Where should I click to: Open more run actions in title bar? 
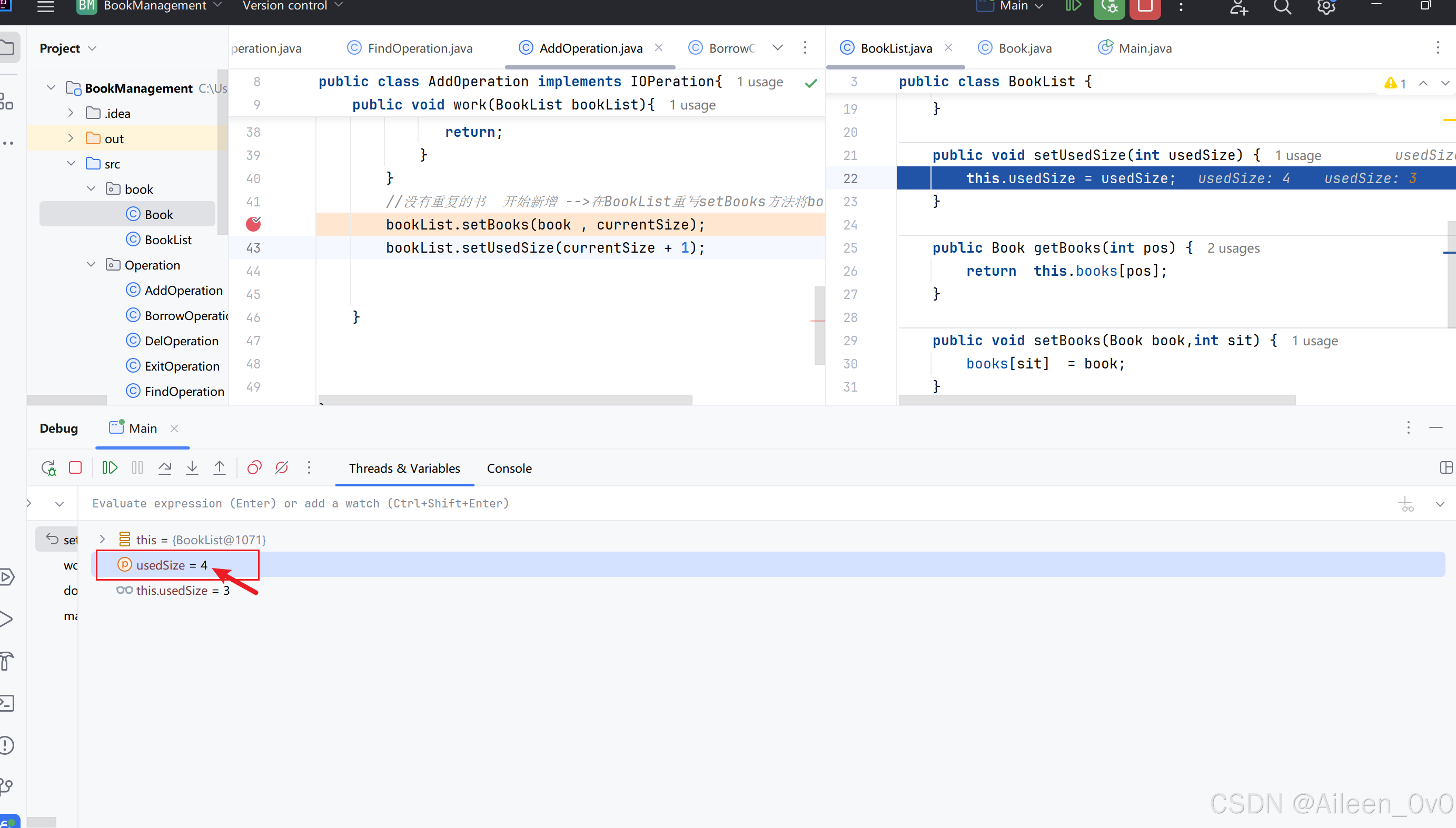[x=1181, y=7]
